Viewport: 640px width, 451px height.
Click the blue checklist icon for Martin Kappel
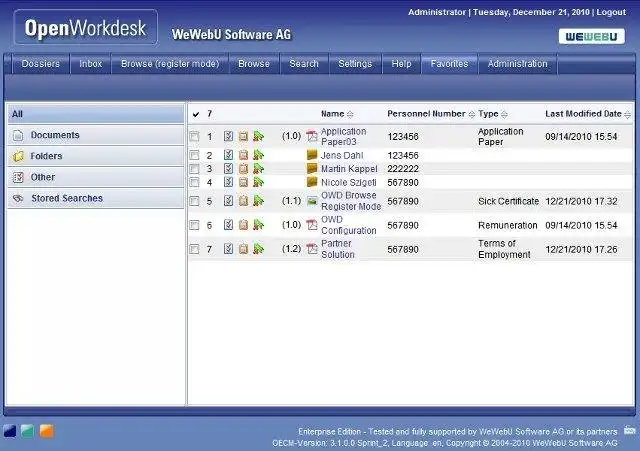(228, 169)
